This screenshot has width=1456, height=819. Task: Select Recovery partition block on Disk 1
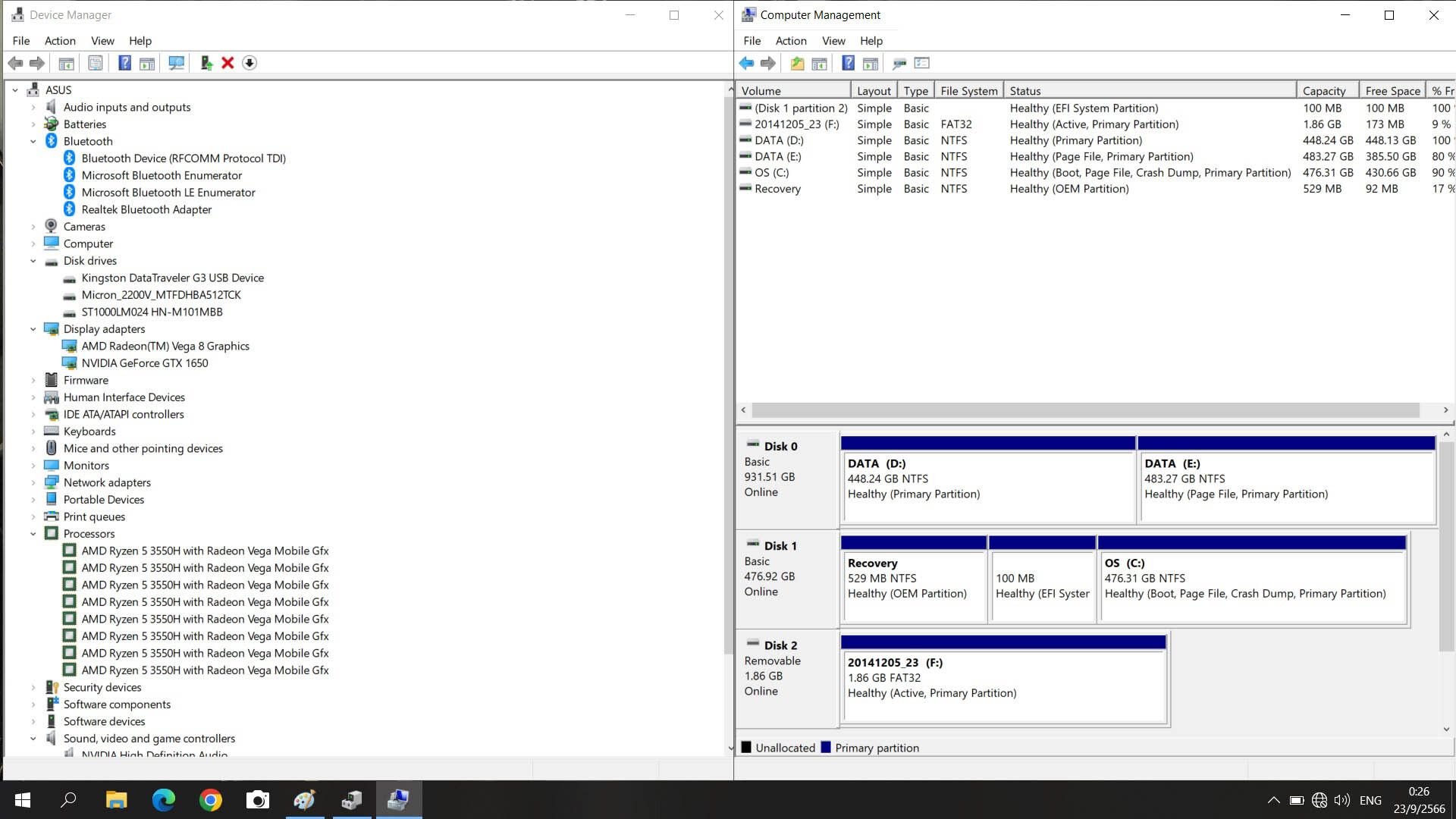(913, 579)
